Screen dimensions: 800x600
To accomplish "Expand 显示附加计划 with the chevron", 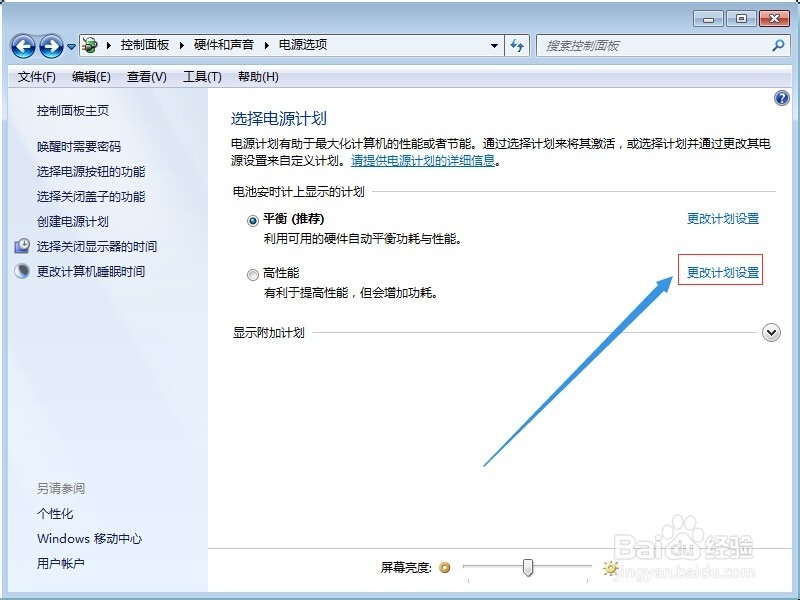I will click(x=771, y=330).
